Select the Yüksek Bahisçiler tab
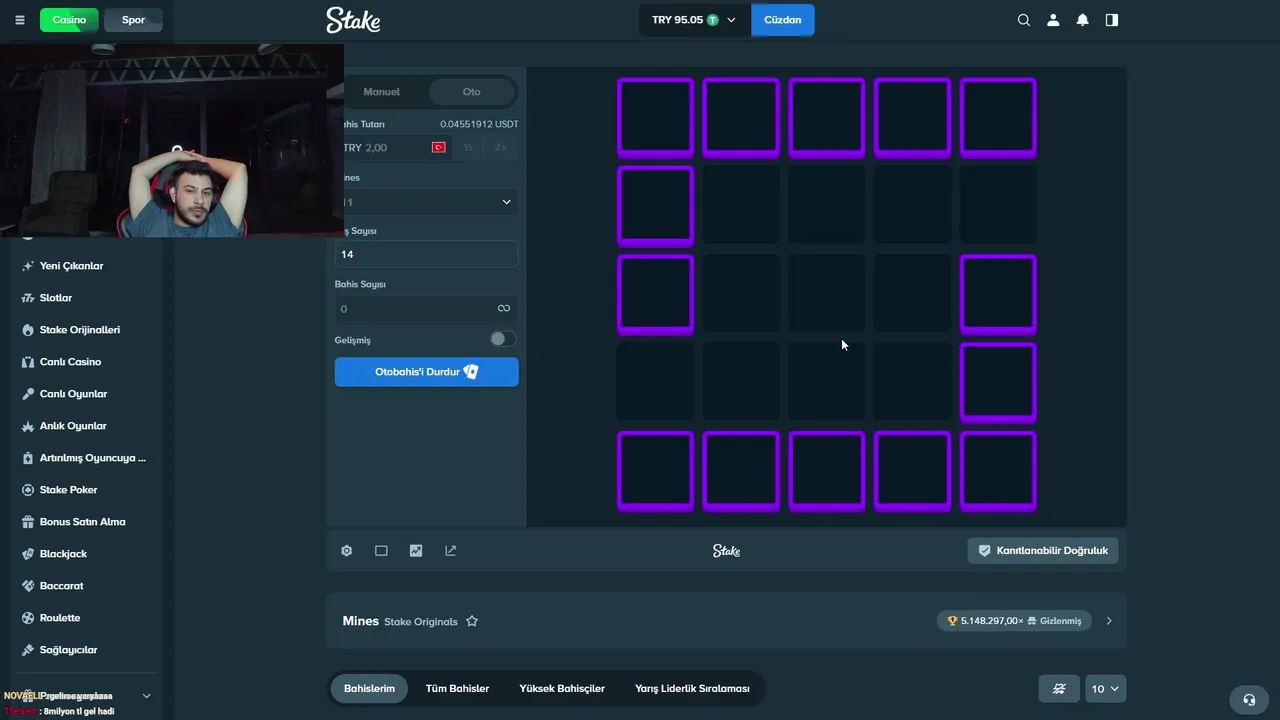 pos(562,688)
